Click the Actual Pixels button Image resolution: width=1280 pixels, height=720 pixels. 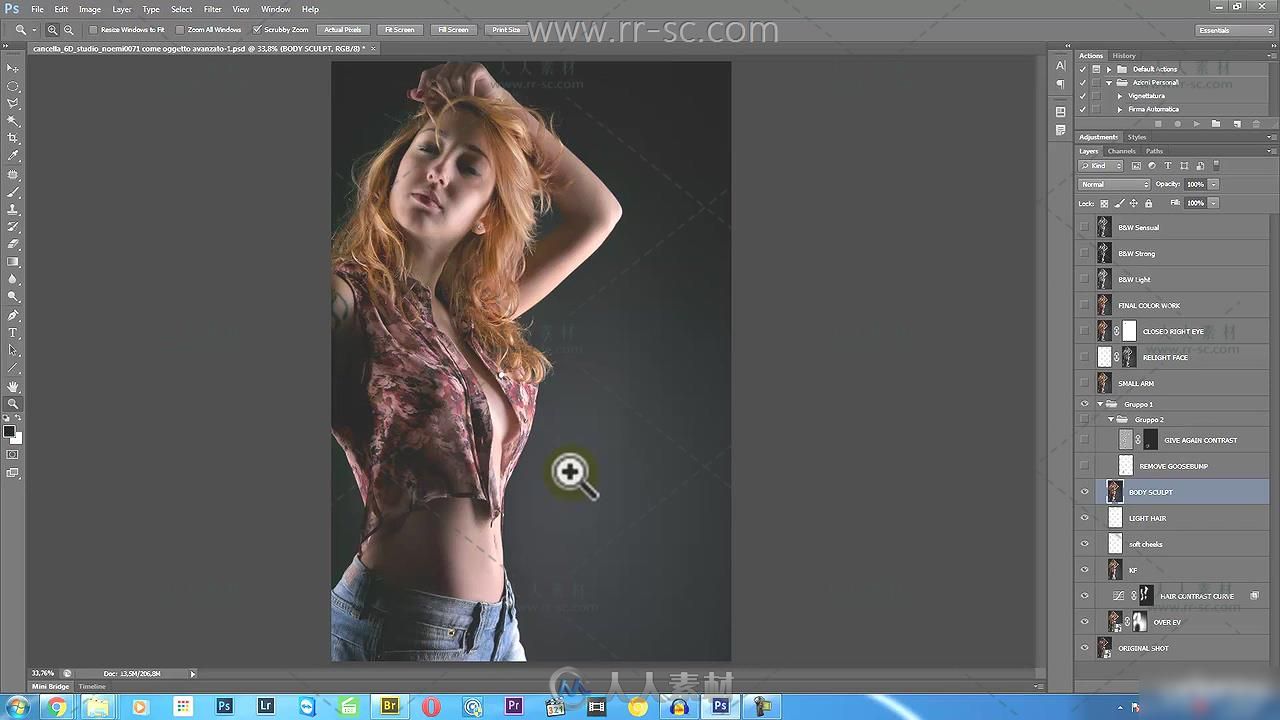click(343, 30)
